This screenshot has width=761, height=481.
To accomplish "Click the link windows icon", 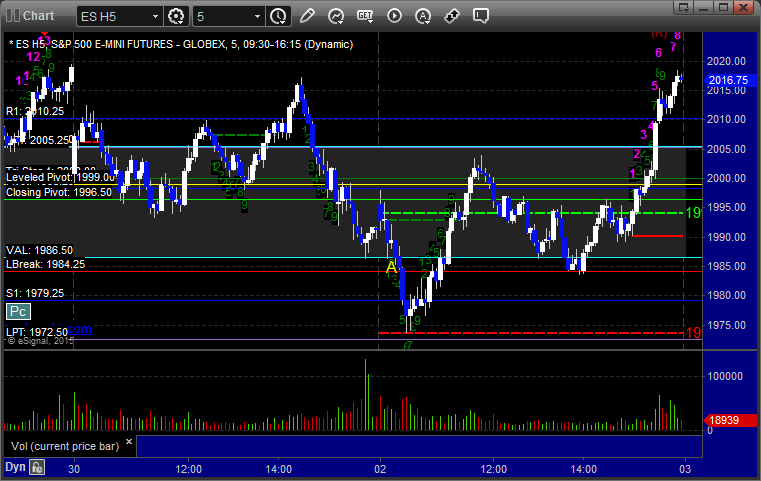I will [x=452, y=16].
